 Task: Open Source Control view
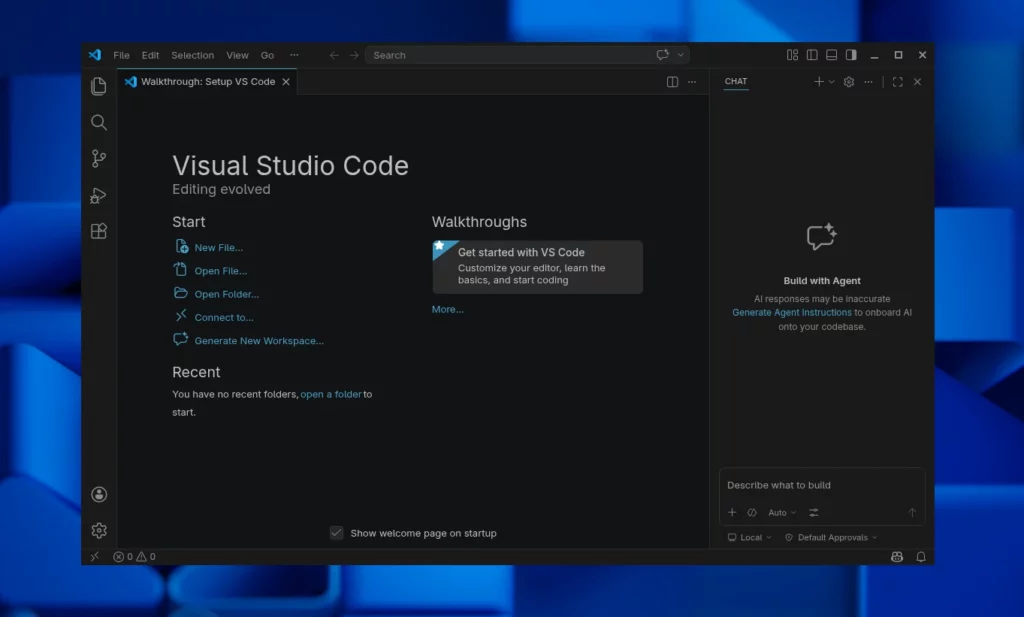coord(98,158)
